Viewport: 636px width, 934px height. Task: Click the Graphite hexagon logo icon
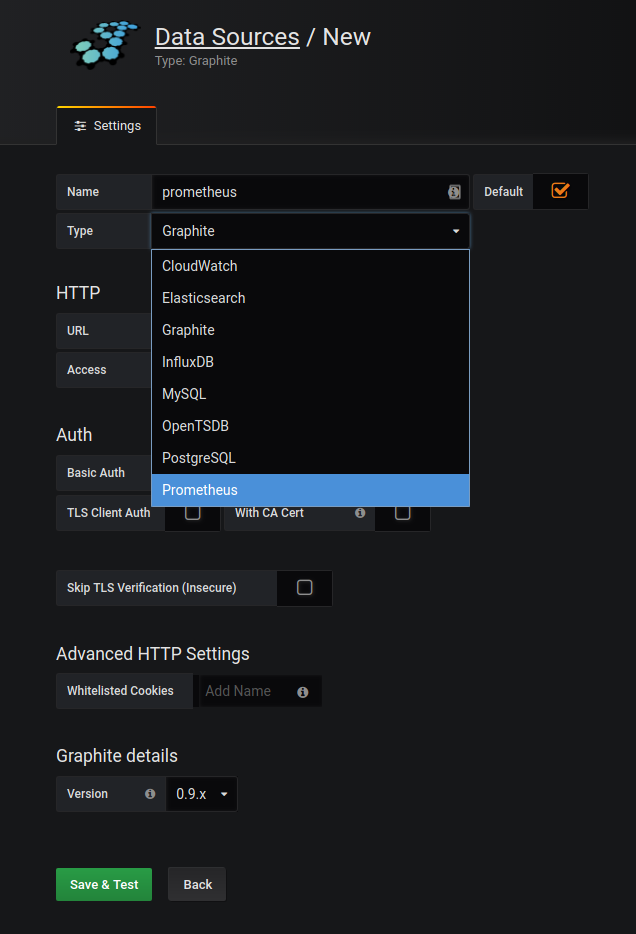pos(104,44)
